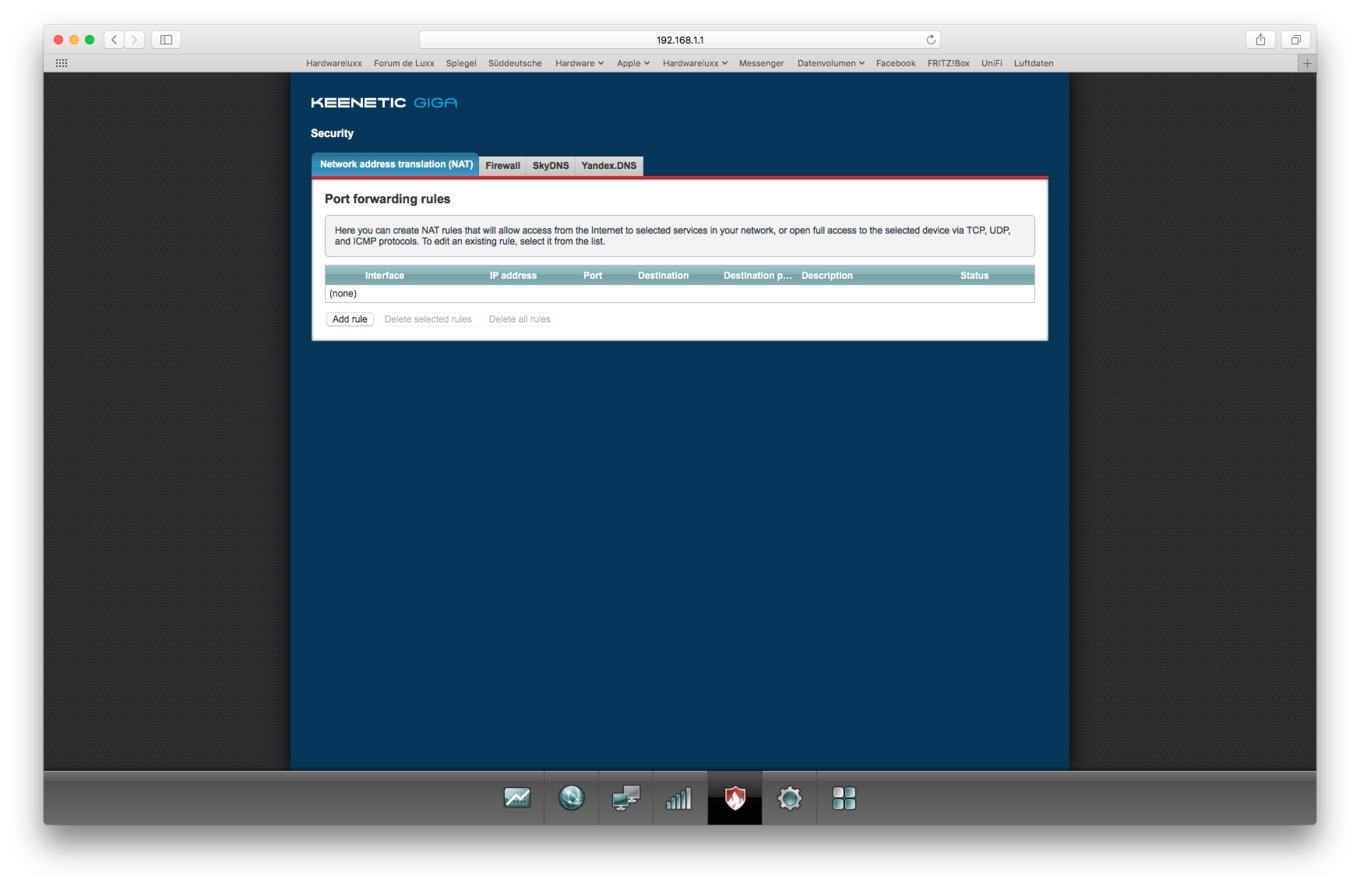Open the Spiegel bookmark
This screenshot has height=887, width=1360.
coord(461,63)
